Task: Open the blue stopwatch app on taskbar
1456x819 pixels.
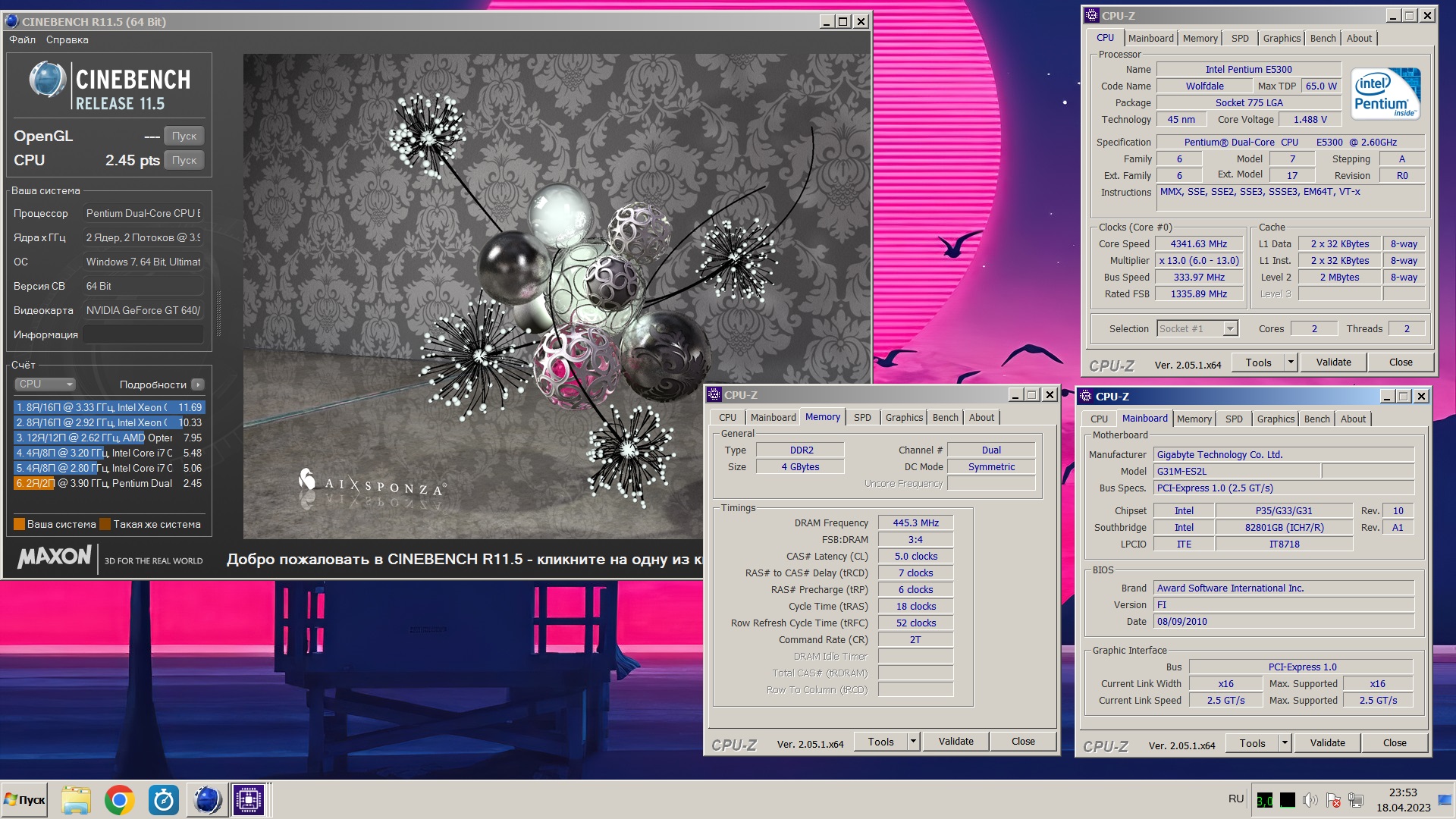Action: pos(163,800)
